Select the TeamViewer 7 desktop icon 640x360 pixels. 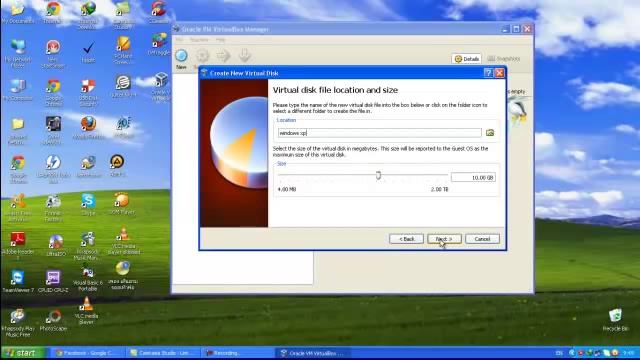click(18, 281)
